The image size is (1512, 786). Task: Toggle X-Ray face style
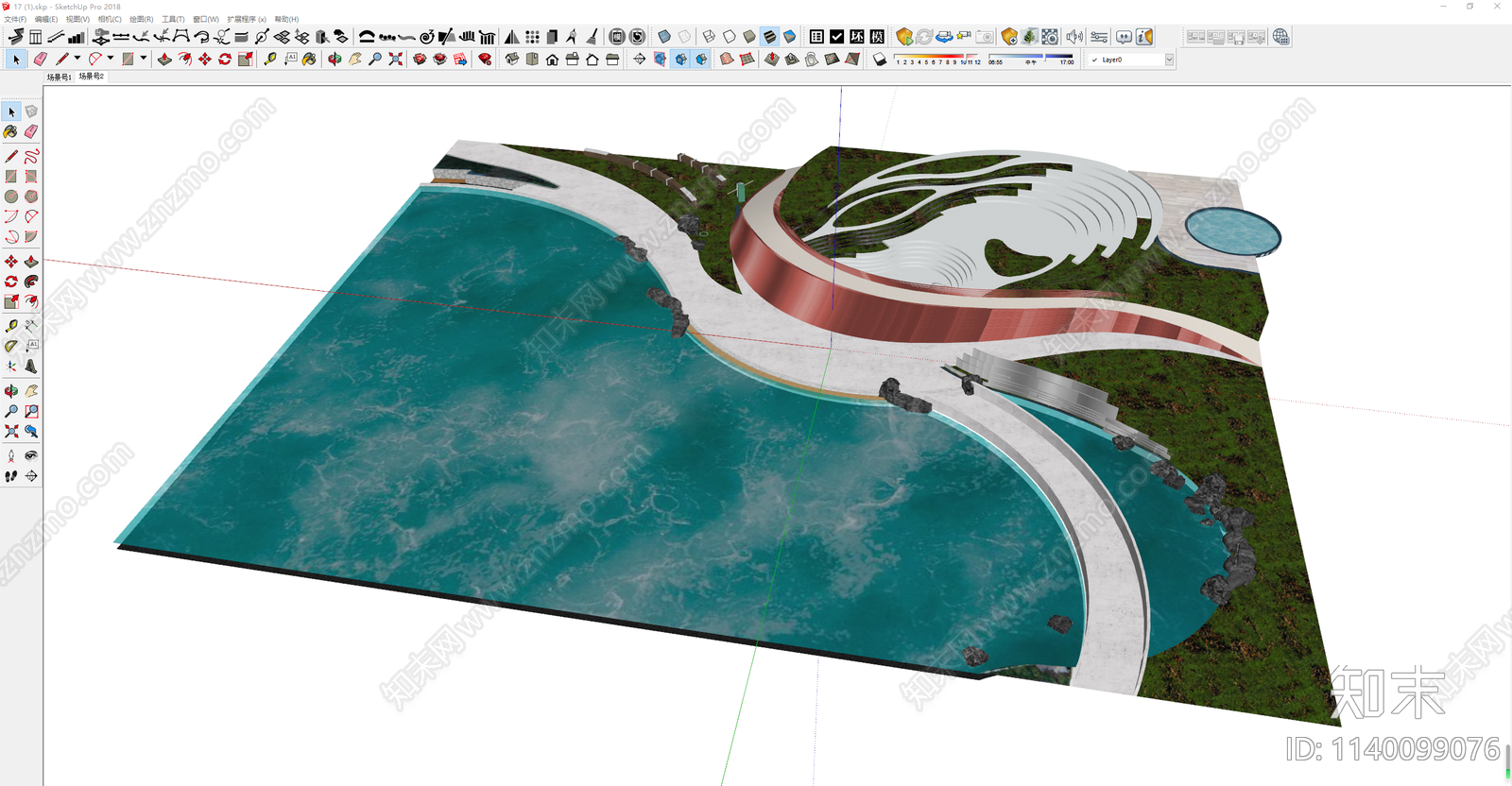tap(664, 37)
